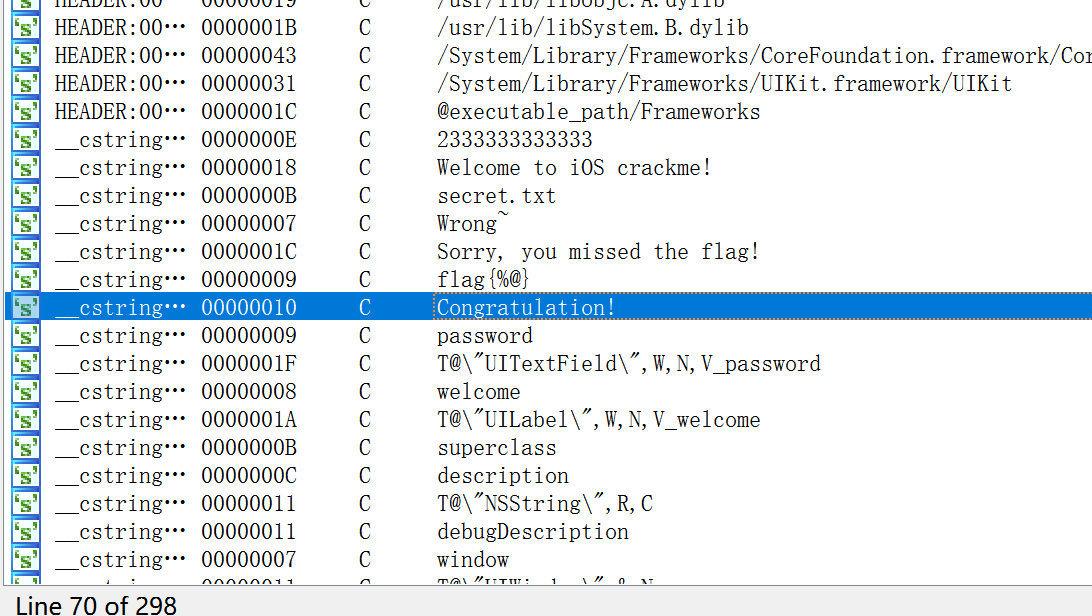Select the "Welcome to iOS crackme!" string

click(574, 168)
